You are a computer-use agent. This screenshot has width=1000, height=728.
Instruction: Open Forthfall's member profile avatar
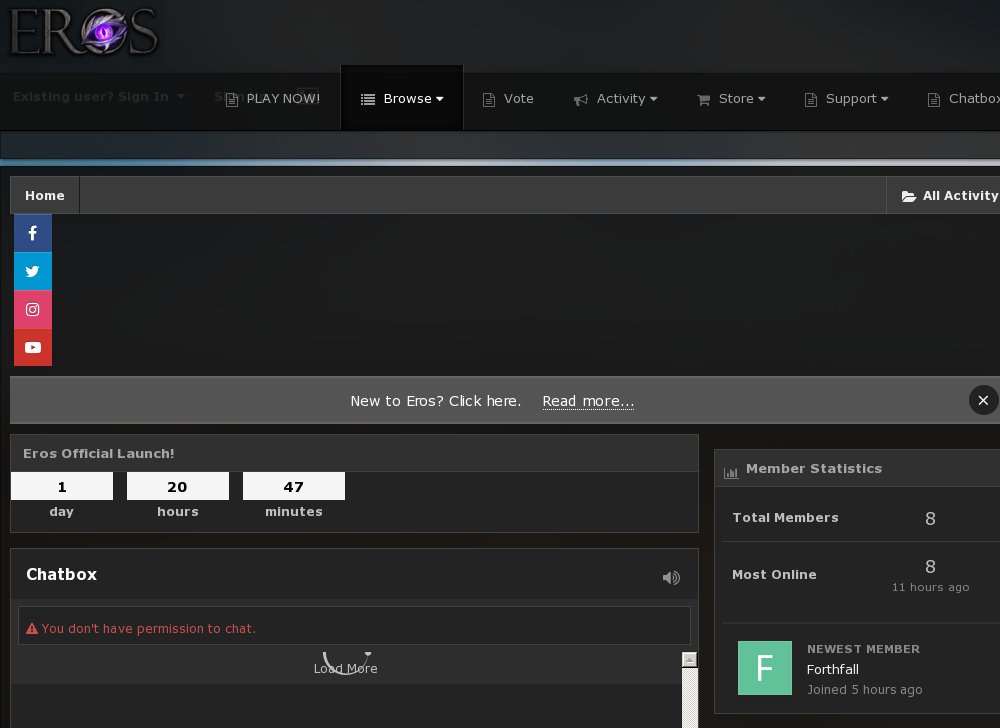765,668
